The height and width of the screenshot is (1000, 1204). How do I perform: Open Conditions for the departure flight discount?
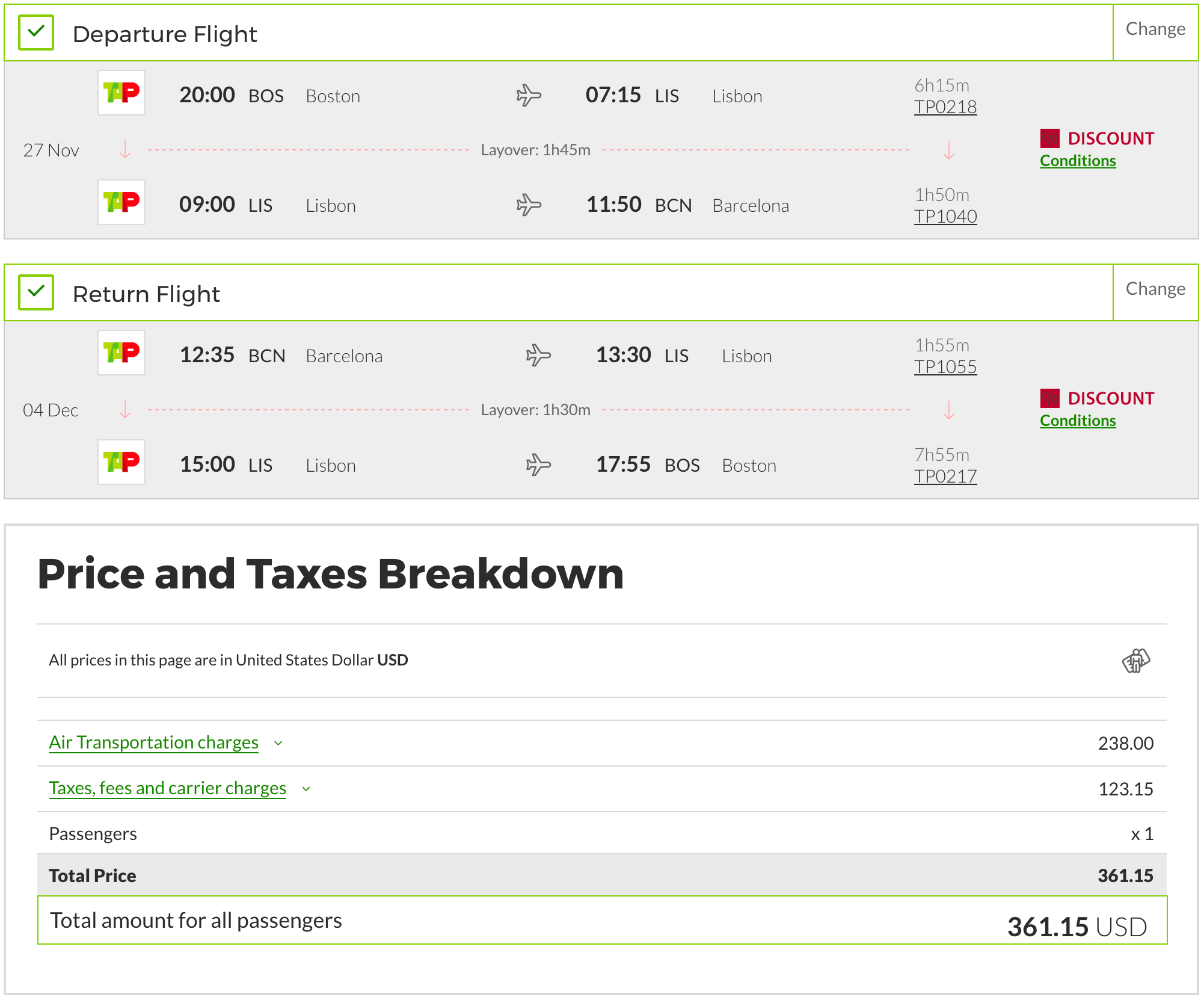1078,161
